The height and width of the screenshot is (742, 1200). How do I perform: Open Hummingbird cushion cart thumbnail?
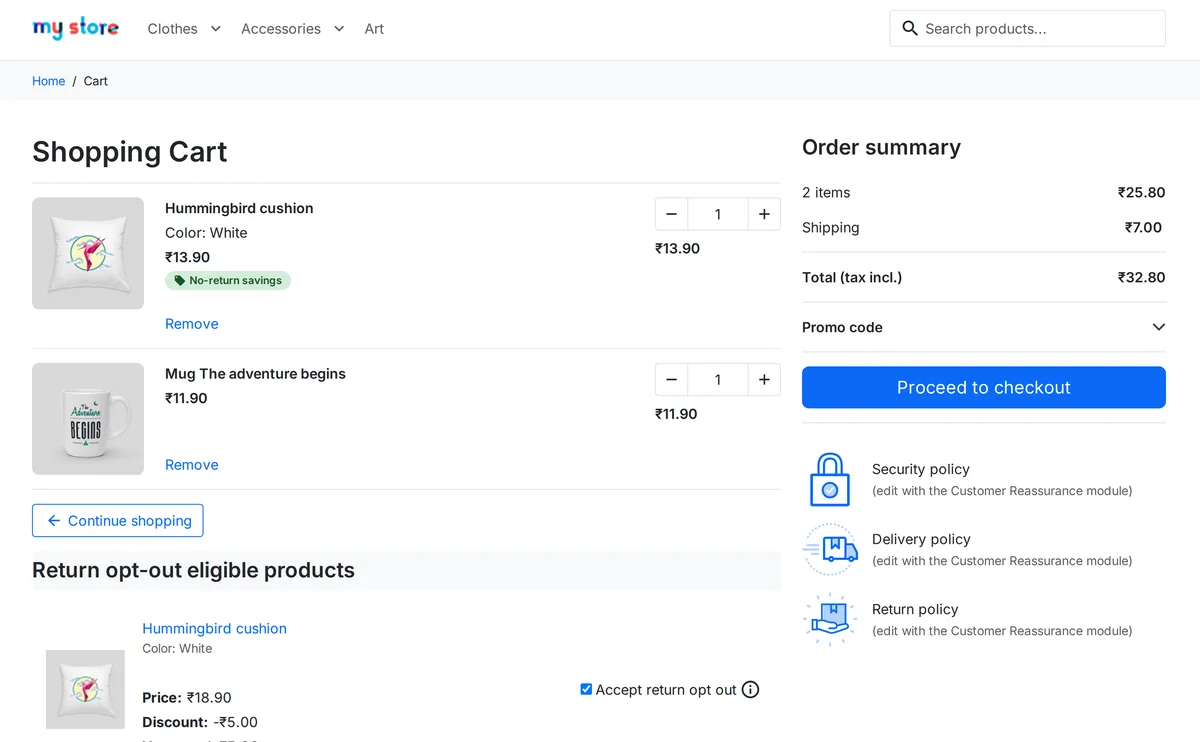click(x=88, y=253)
